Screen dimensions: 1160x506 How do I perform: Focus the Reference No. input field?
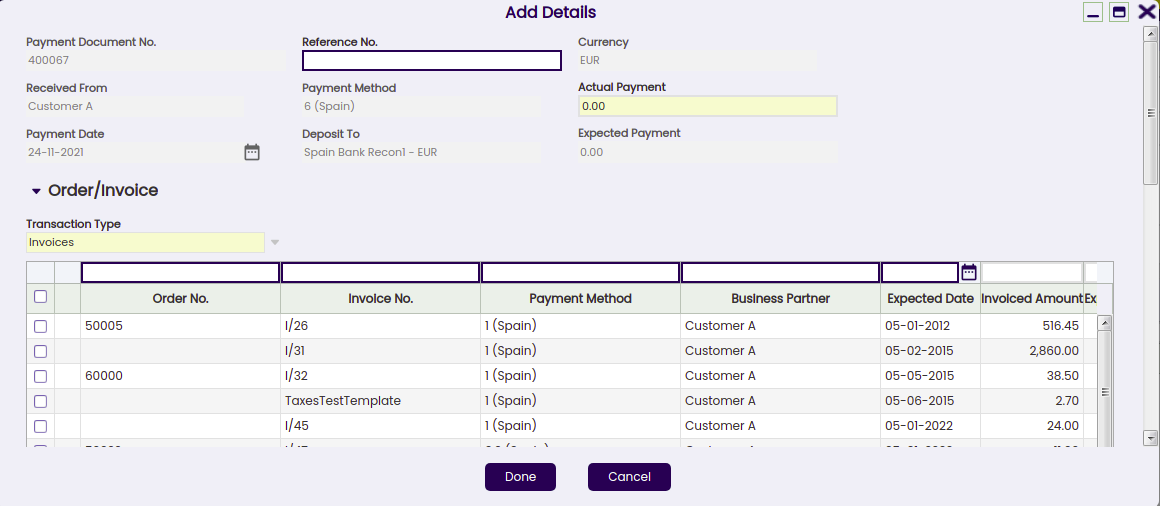(432, 61)
